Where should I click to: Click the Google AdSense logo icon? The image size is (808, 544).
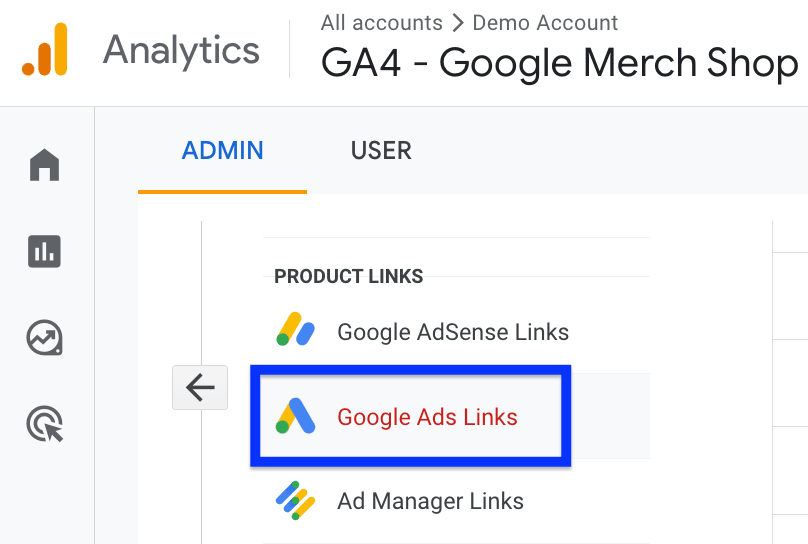pyautogui.click(x=296, y=331)
